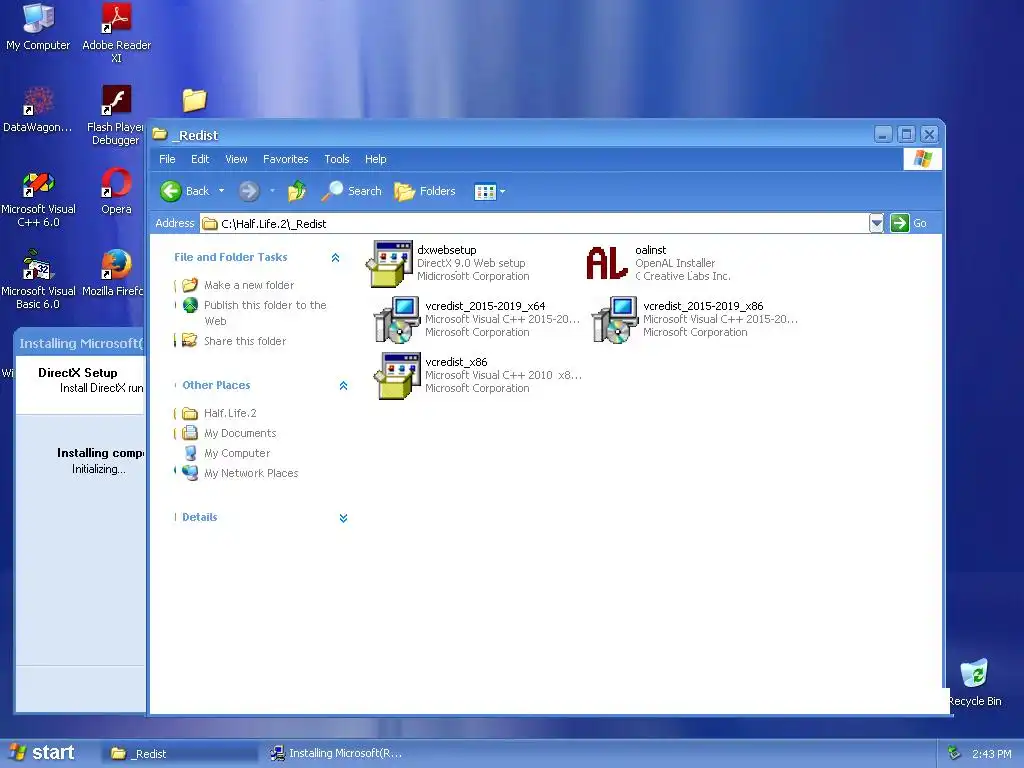
Task: Select Adobe Reader XI desktop shortcut
Action: click(x=116, y=33)
